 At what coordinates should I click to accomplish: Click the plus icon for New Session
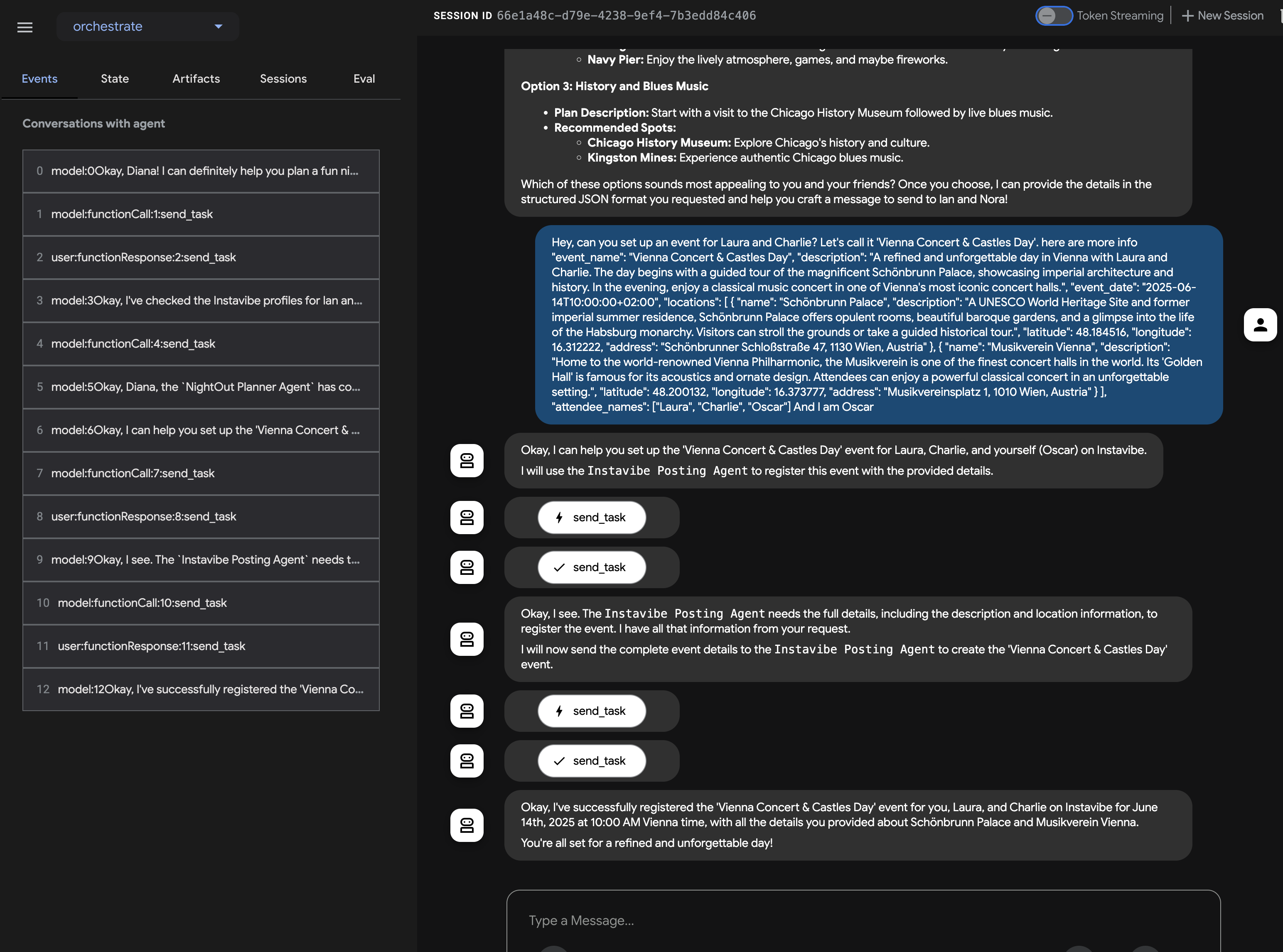coord(1187,15)
